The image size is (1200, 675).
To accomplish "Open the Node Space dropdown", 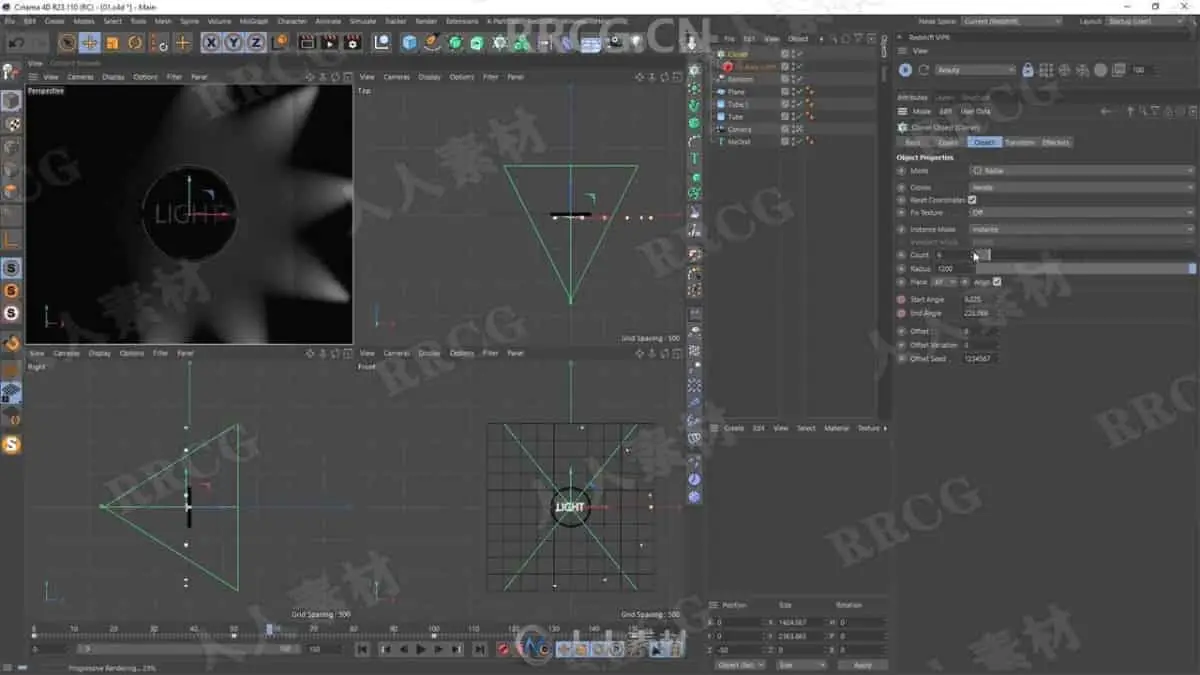I will click(1012, 21).
